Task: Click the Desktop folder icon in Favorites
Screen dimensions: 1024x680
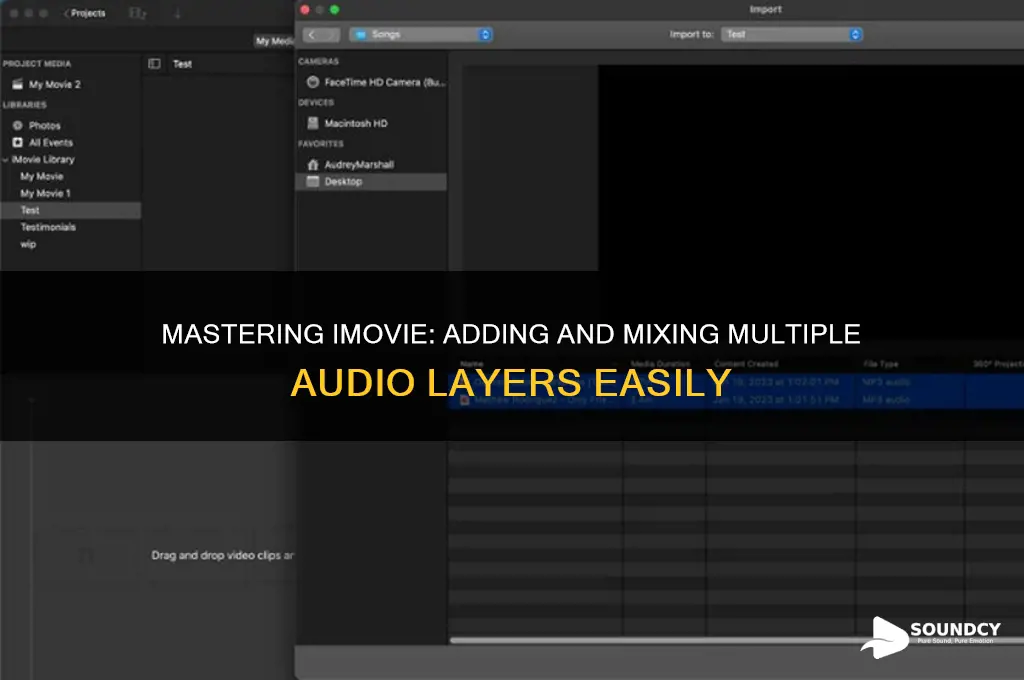Action: 313,182
